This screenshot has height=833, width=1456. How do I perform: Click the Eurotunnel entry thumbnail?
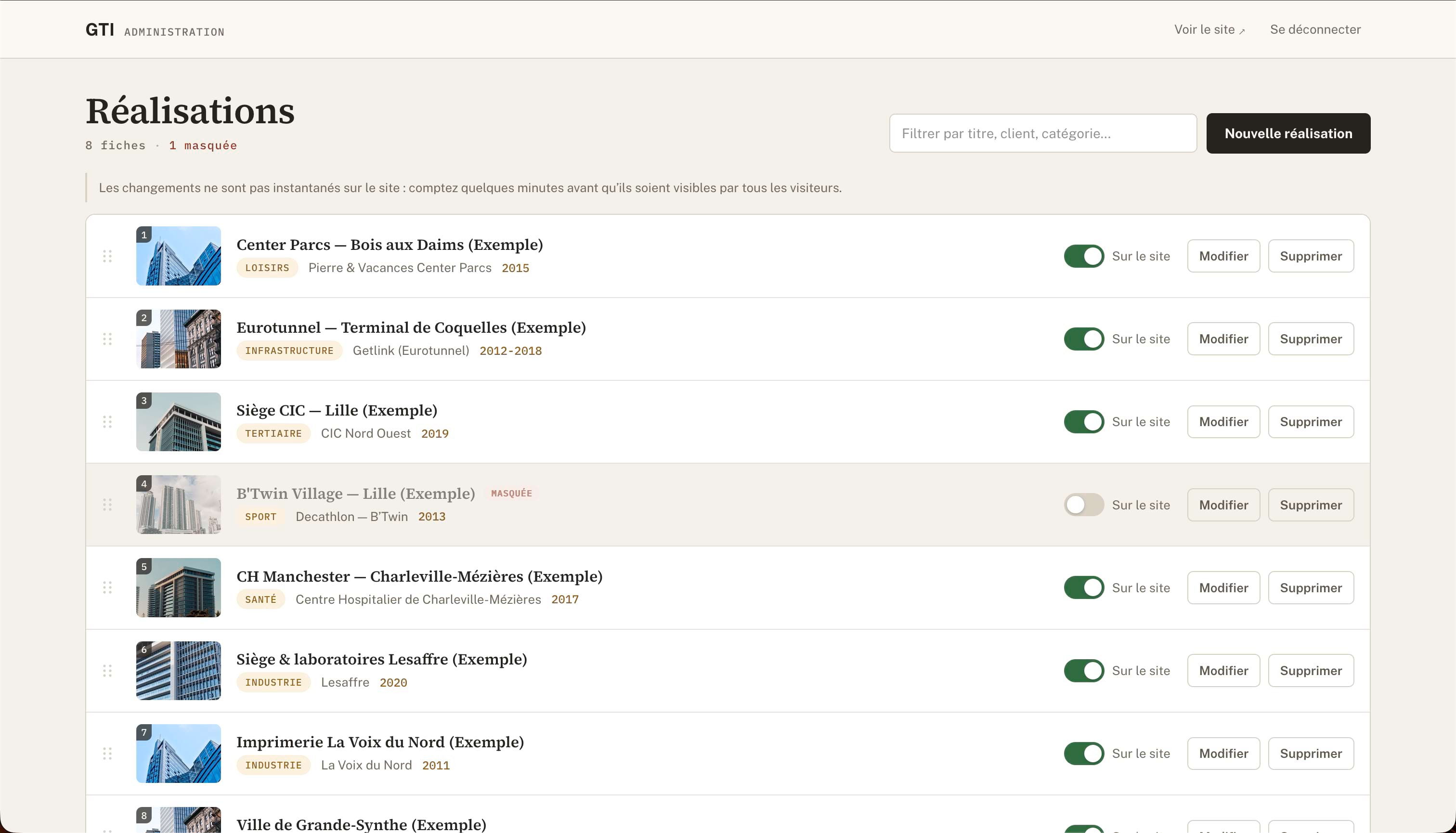[179, 338]
